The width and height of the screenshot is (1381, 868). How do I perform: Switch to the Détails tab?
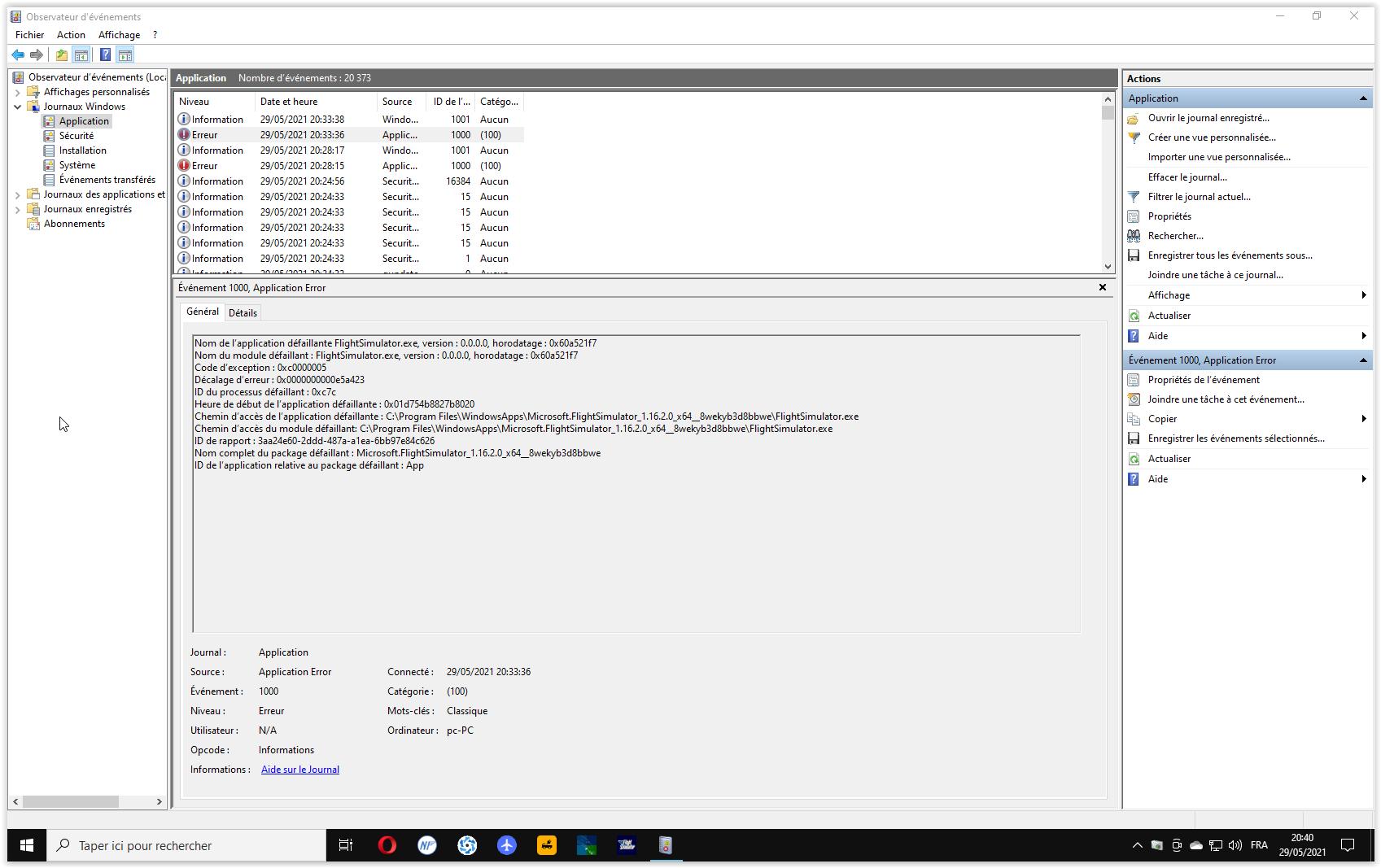243,313
